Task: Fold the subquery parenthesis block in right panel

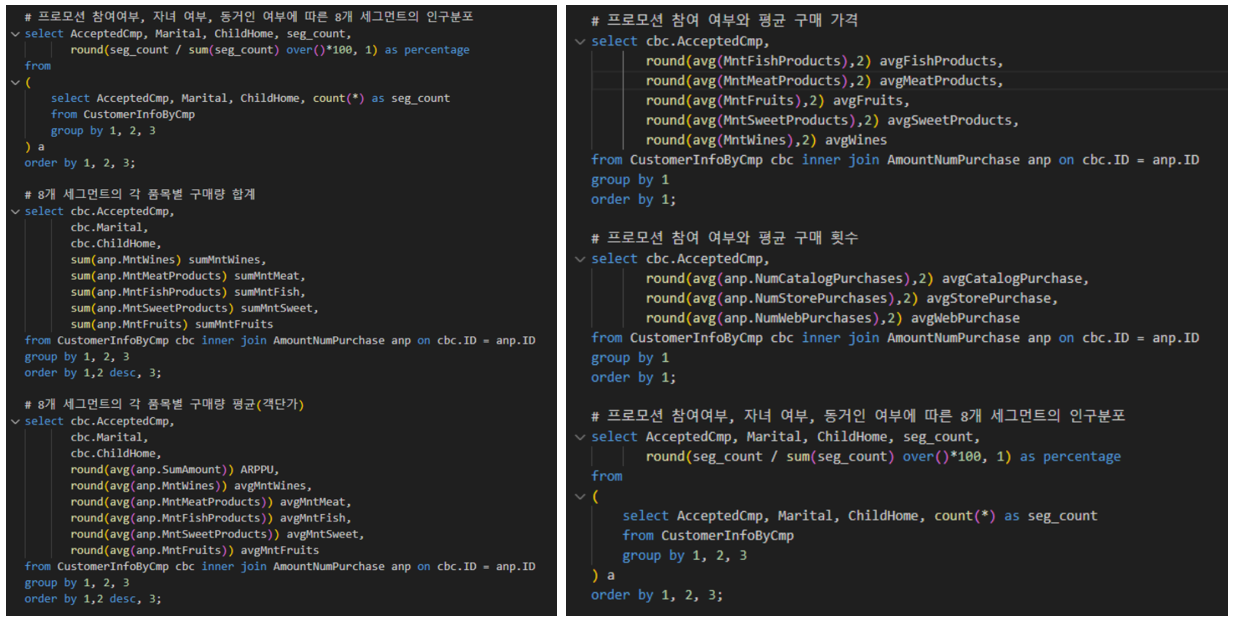Action: (581, 496)
